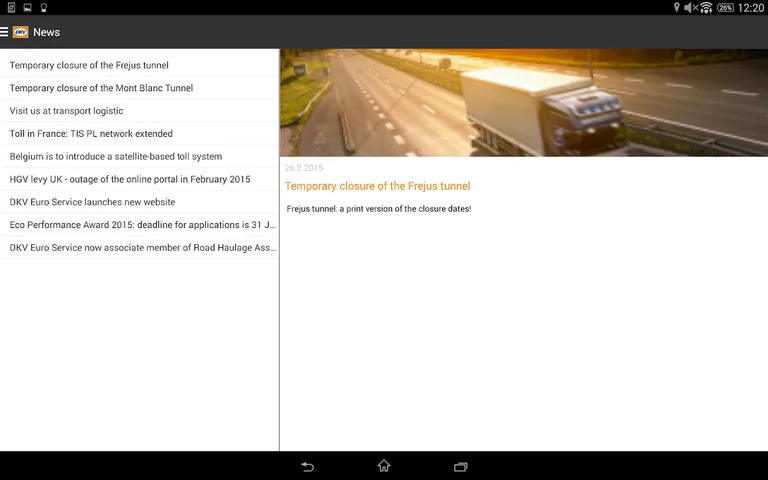This screenshot has width=768, height=480.
Task: Tap the lightbulb notification icon
Action: click(x=44, y=7)
